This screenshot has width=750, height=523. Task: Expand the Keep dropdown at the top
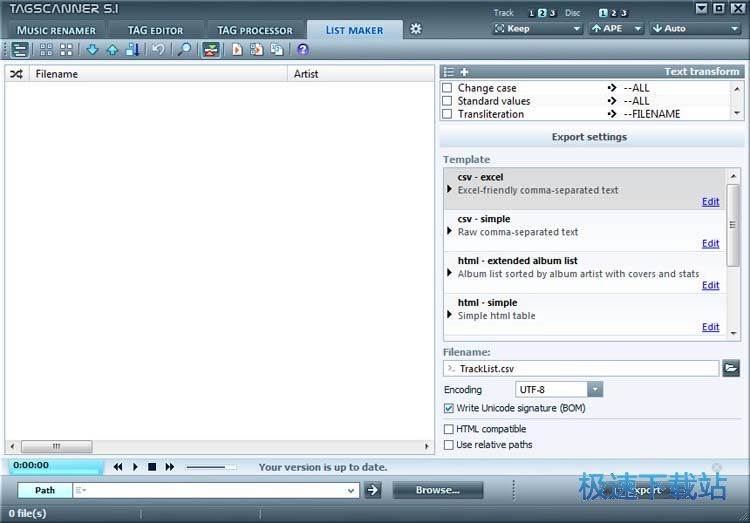pos(577,29)
